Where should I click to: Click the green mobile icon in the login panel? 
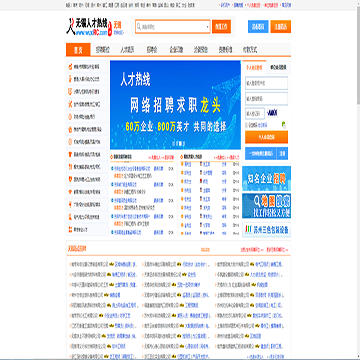pyautogui.click(x=284, y=125)
